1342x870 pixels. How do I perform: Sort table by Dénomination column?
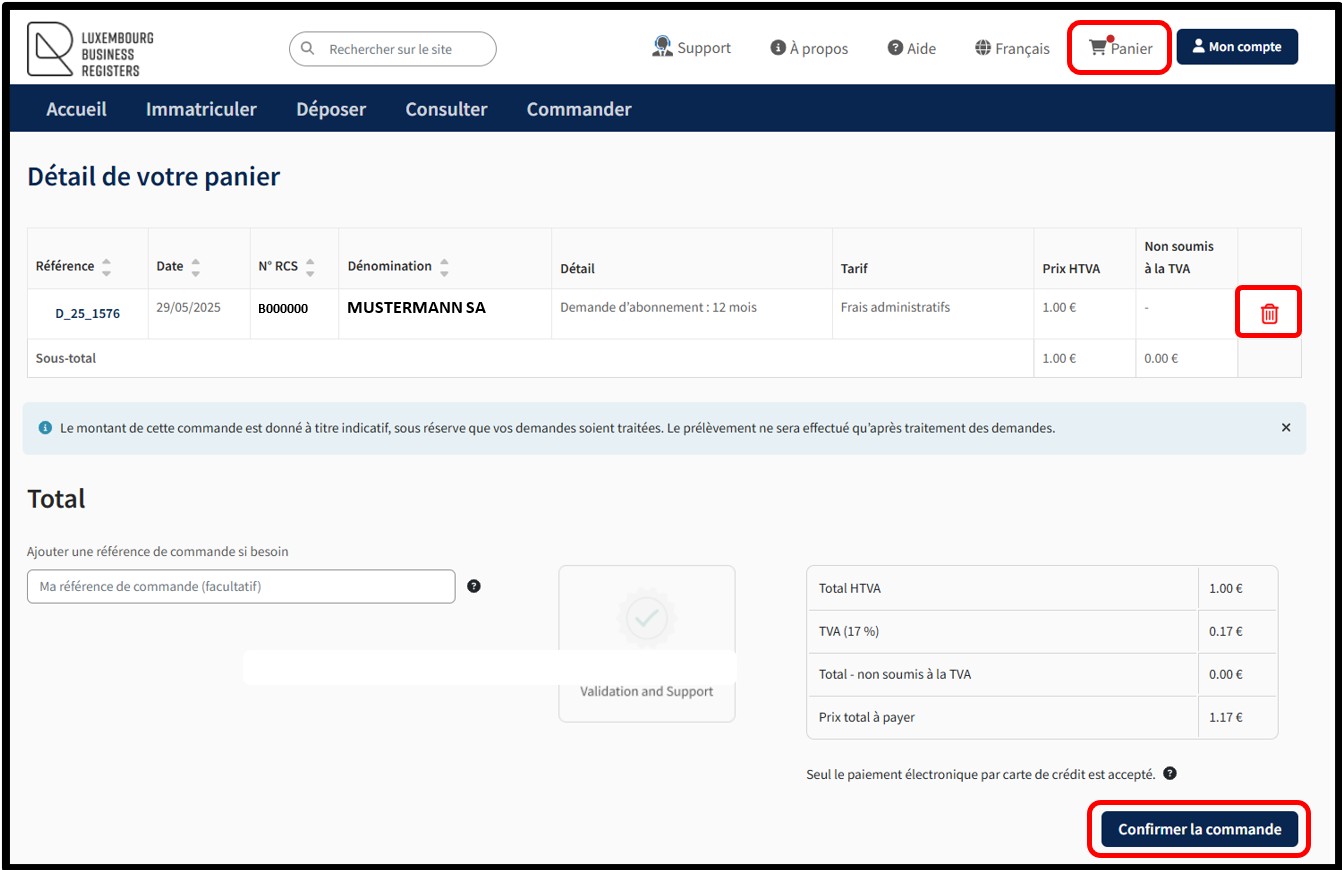[444, 267]
